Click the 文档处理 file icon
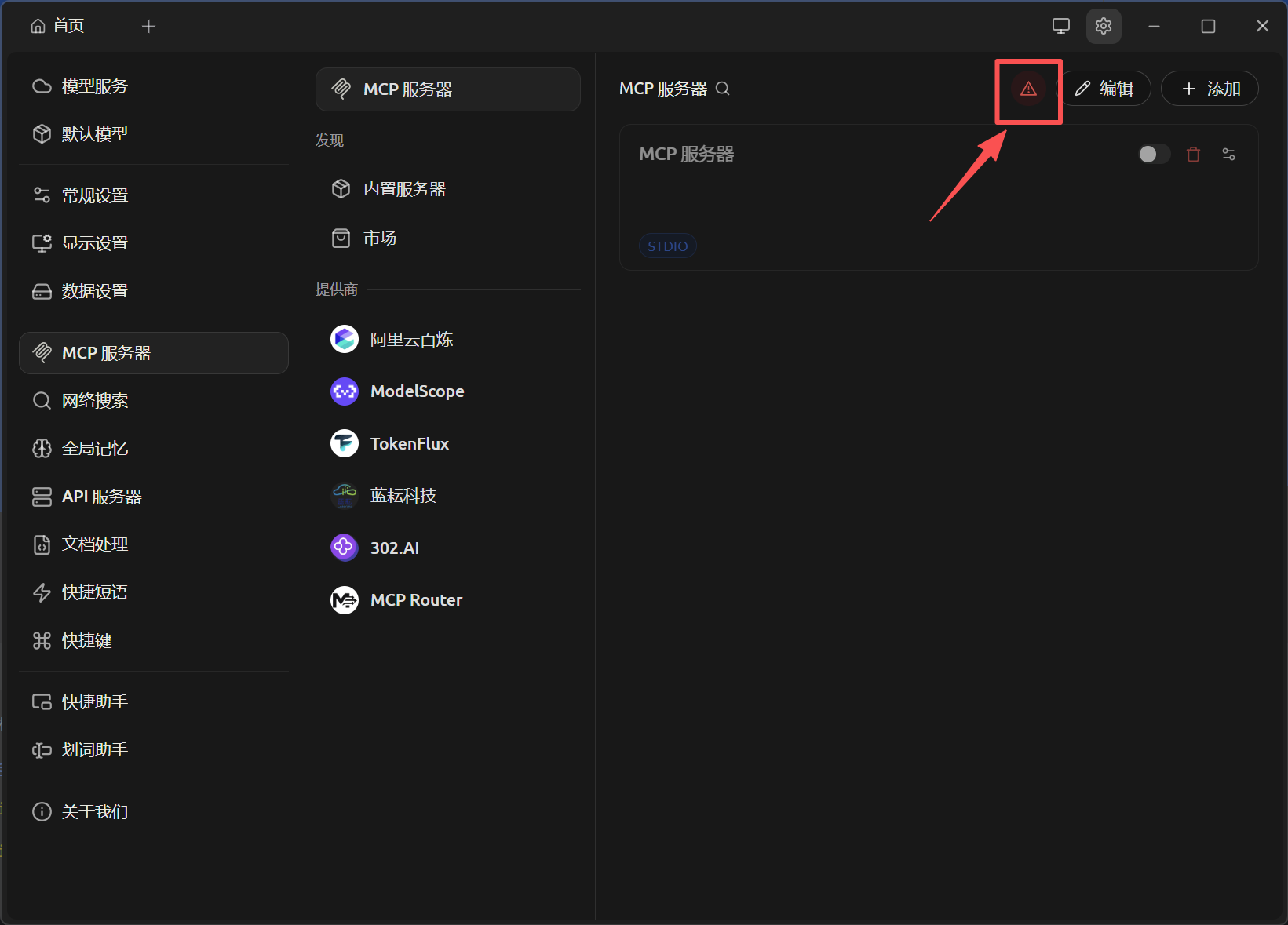Image resolution: width=1288 pixels, height=925 pixels. coord(42,544)
